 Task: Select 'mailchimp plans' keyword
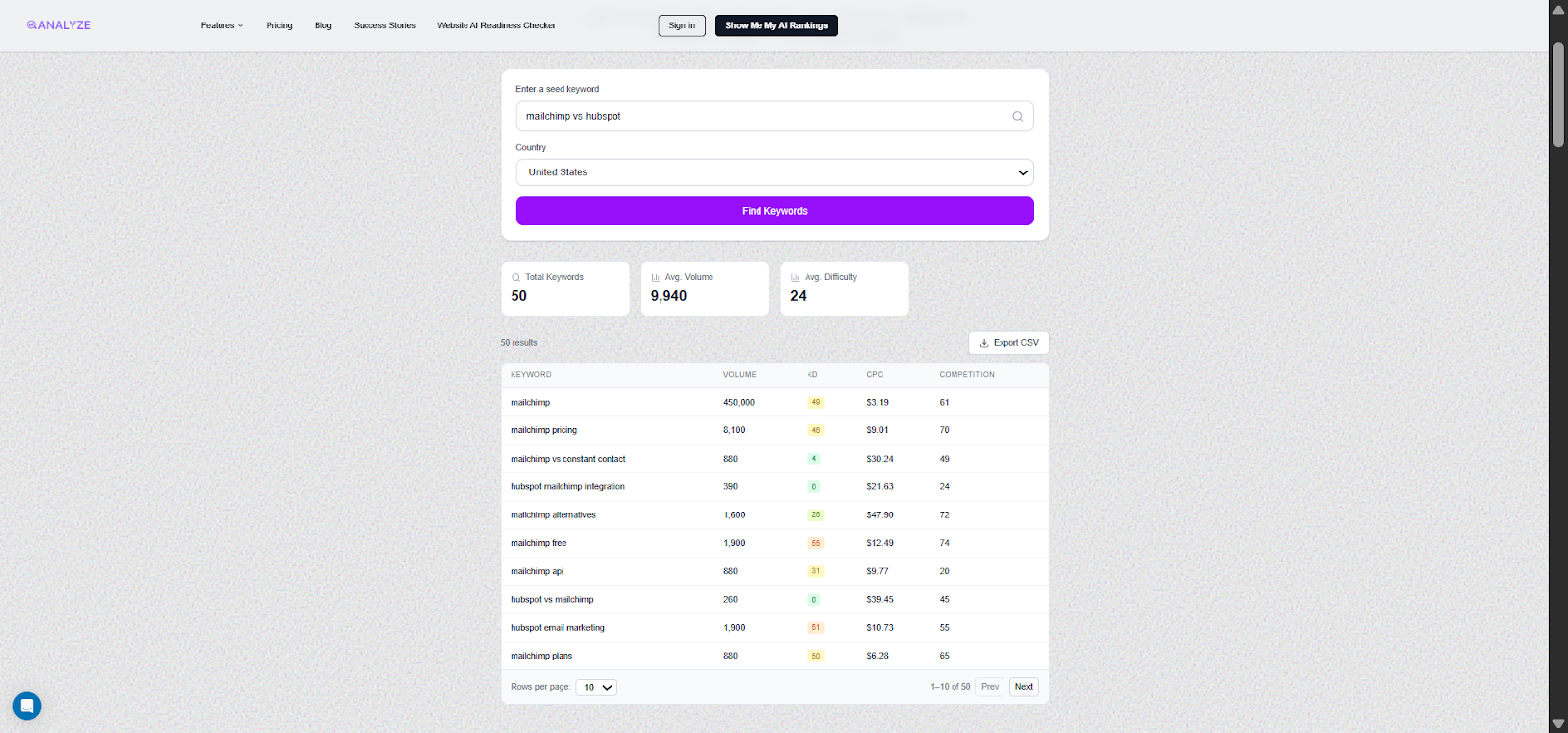pyautogui.click(x=541, y=656)
